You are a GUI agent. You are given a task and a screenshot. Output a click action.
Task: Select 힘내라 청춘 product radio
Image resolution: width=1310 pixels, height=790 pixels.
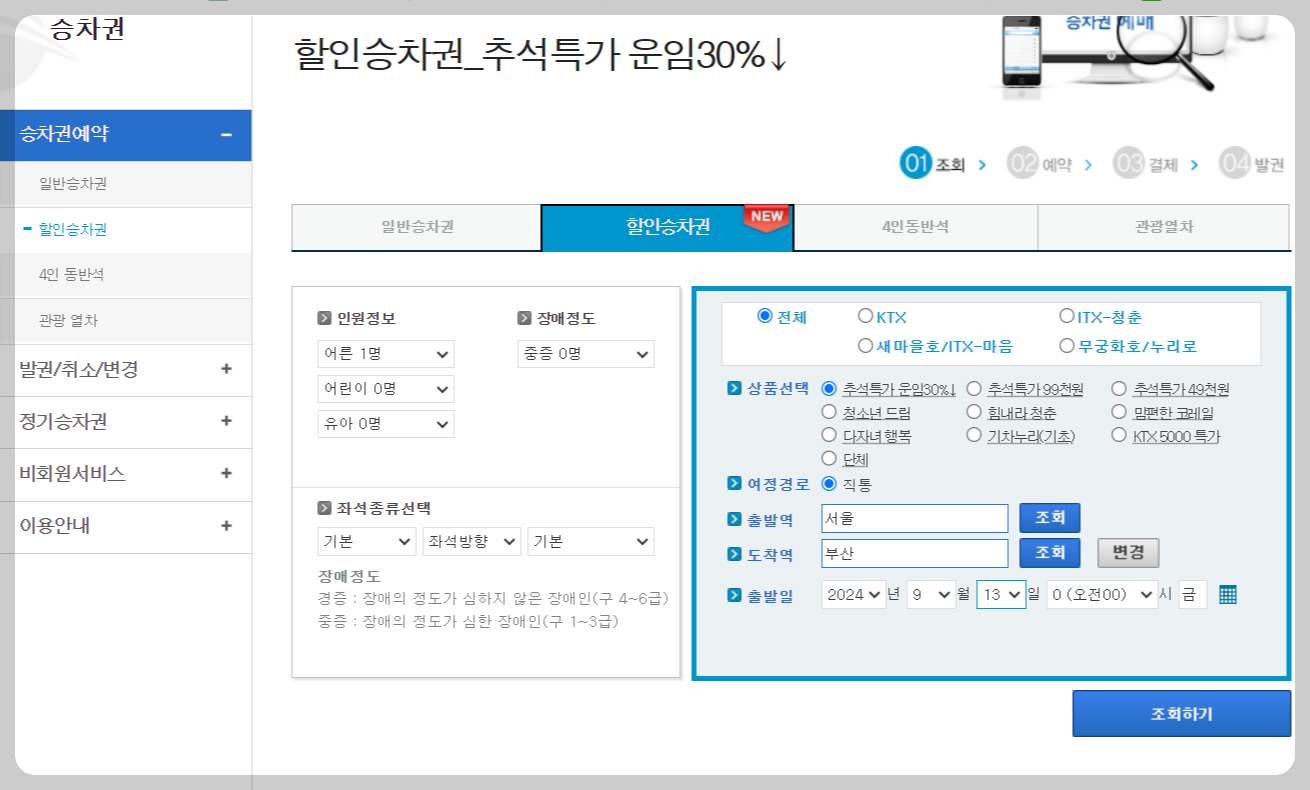tap(973, 412)
